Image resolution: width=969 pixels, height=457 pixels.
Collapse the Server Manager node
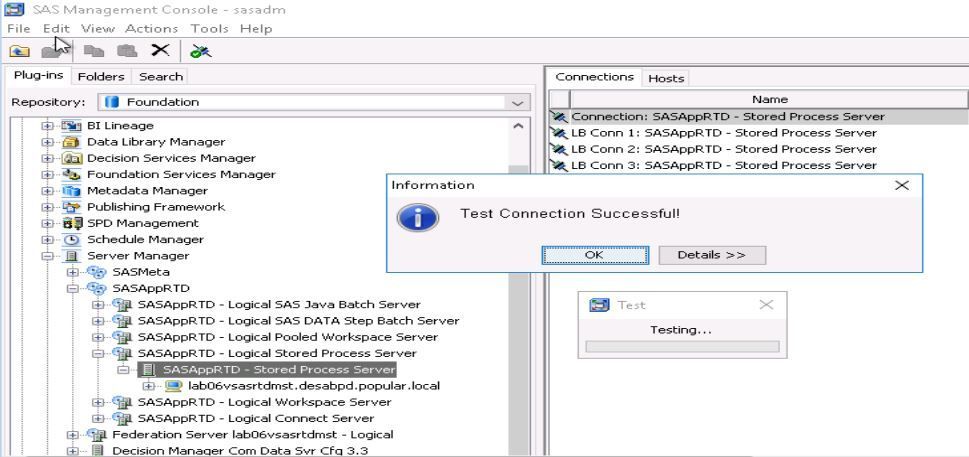[x=47, y=256]
